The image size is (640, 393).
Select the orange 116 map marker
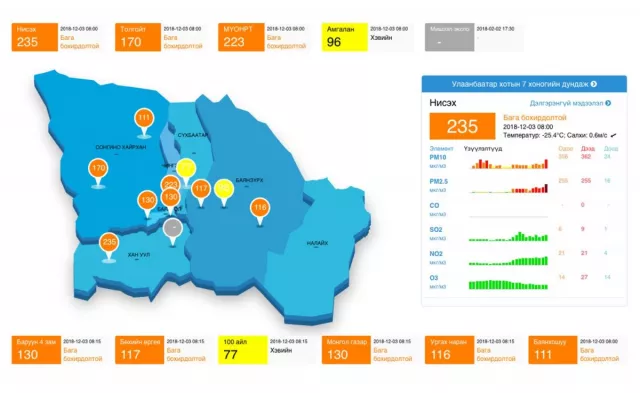(260, 208)
